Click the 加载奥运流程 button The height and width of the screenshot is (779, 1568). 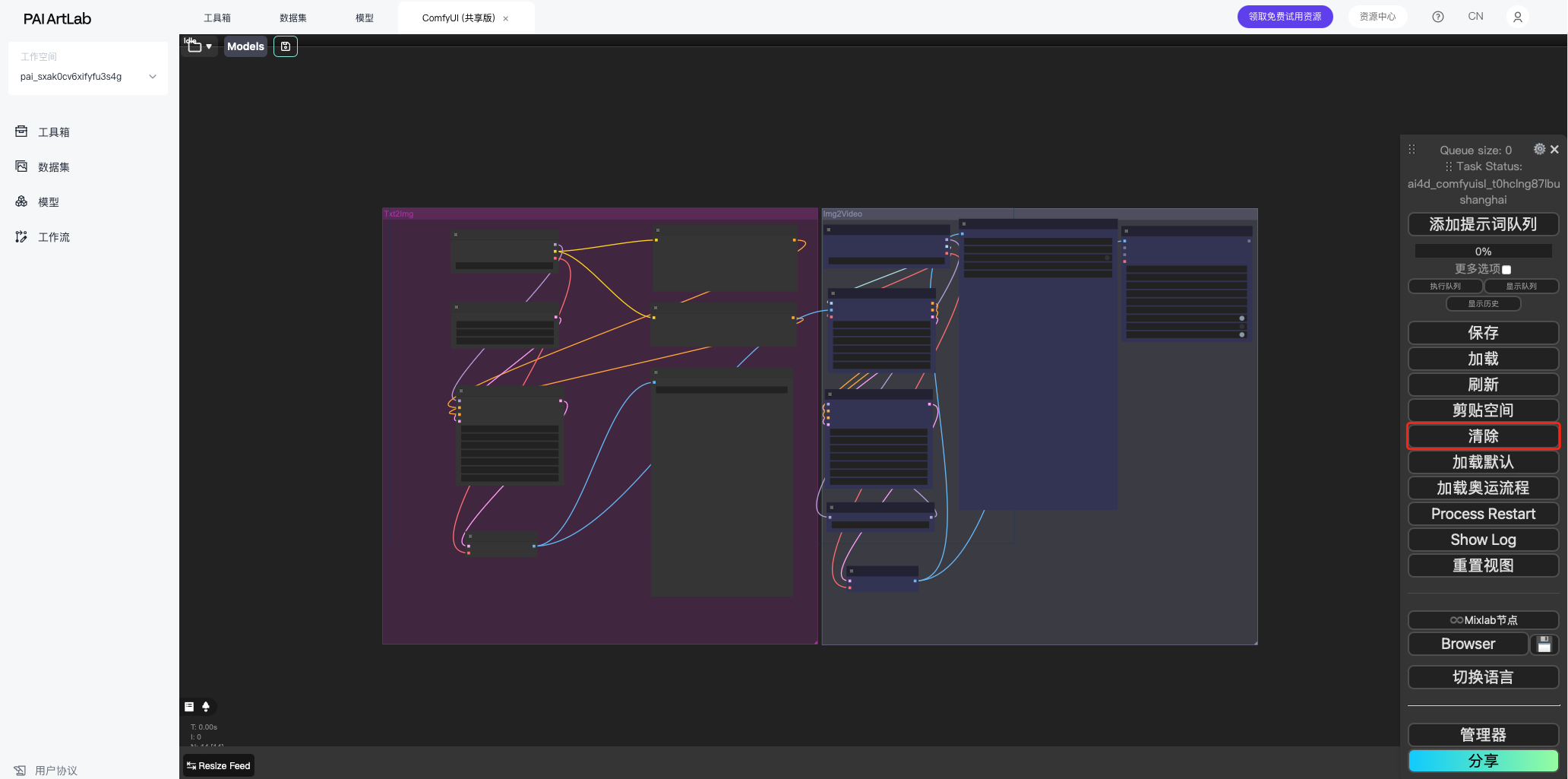(1483, 488)
